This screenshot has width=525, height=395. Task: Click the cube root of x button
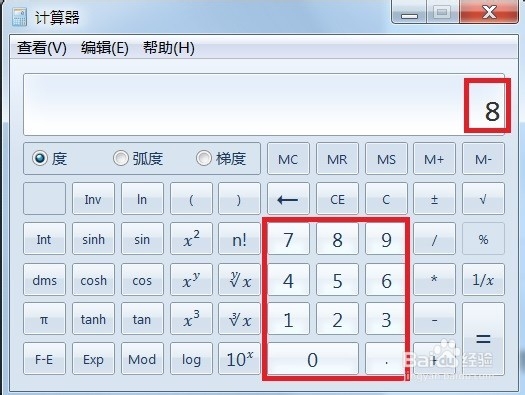[239, 319]
